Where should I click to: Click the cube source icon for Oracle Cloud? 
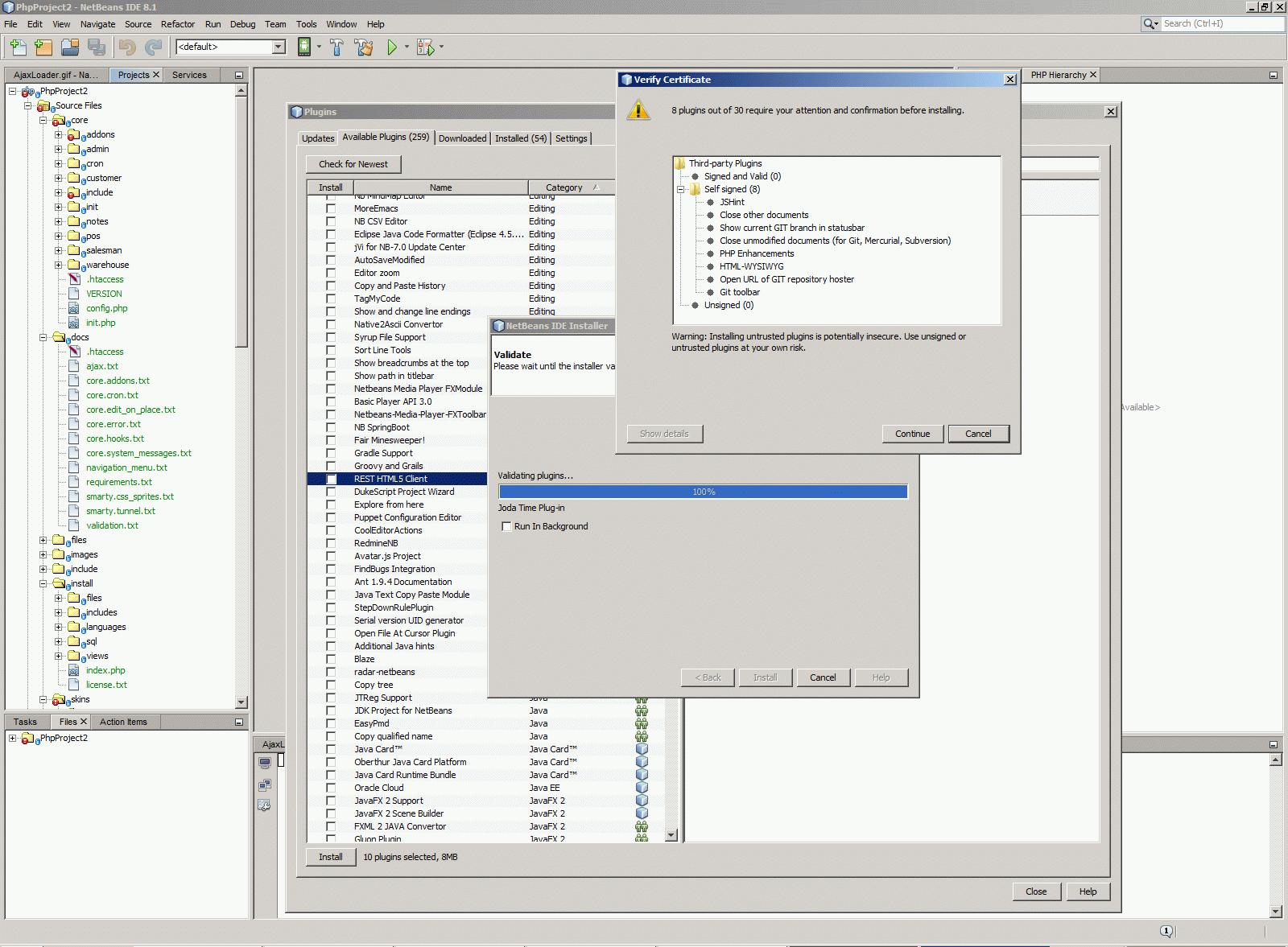coord(642,788)
